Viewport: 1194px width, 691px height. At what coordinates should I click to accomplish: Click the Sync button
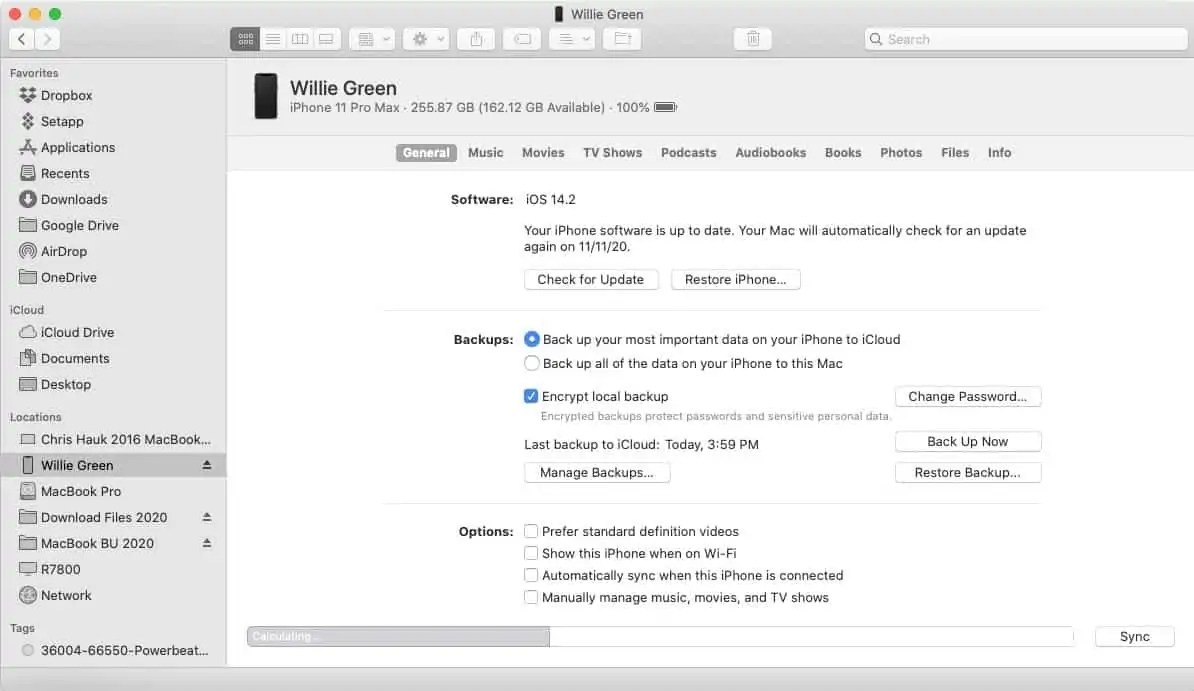coord(1135,636)
